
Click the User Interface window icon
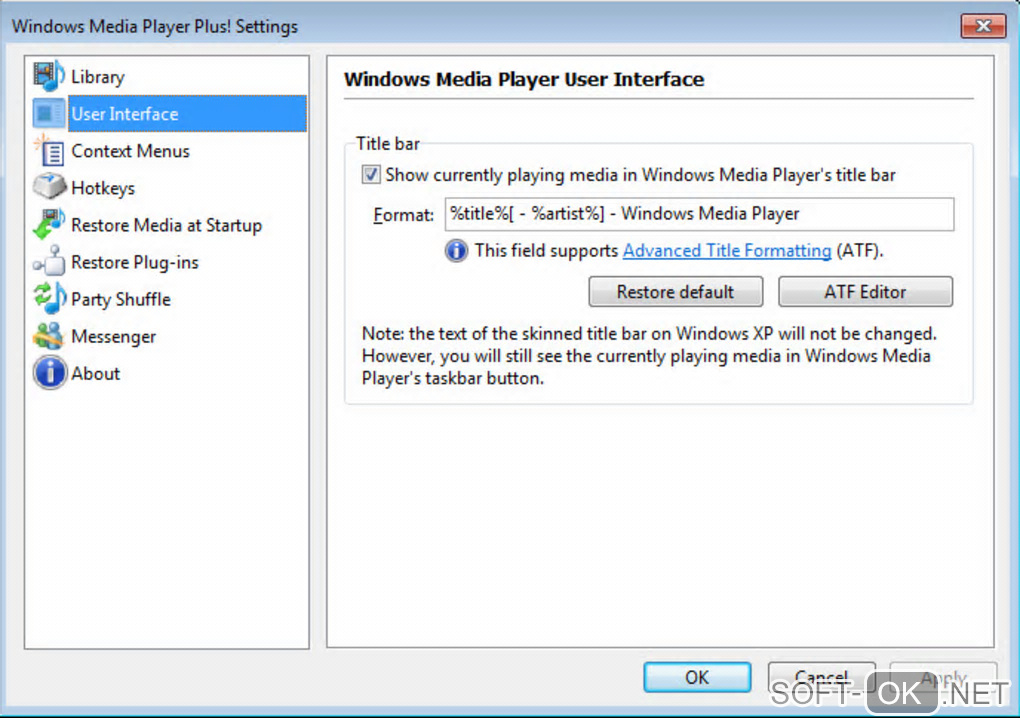coord(49,114)
